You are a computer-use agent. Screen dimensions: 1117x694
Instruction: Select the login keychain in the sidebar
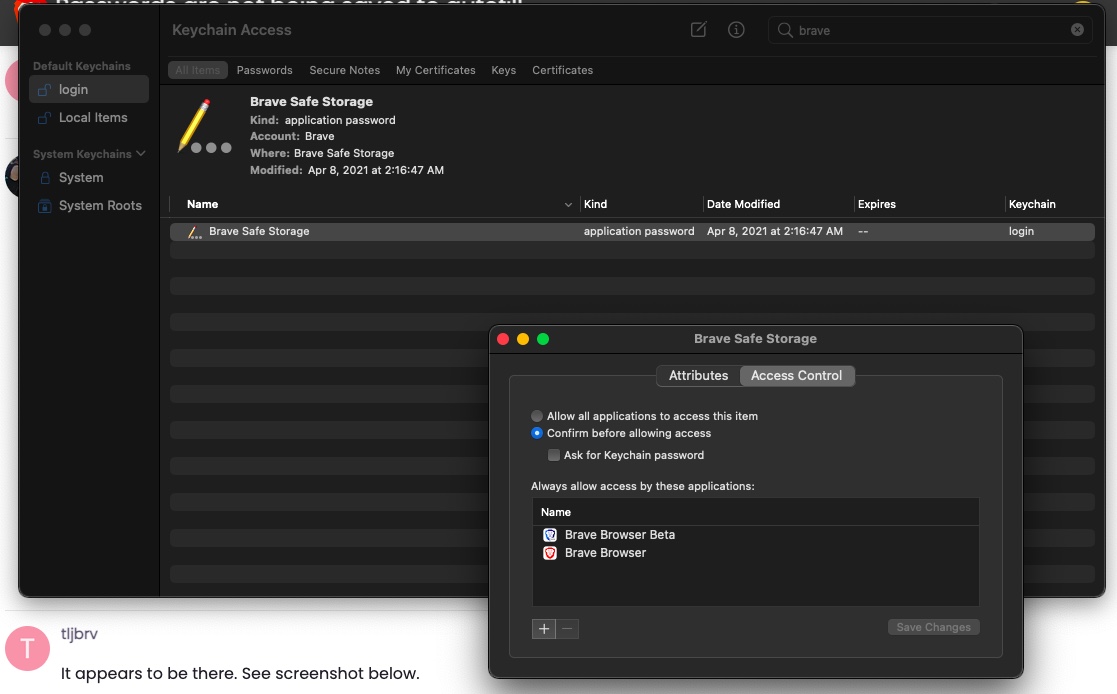(x=89, y=89)
